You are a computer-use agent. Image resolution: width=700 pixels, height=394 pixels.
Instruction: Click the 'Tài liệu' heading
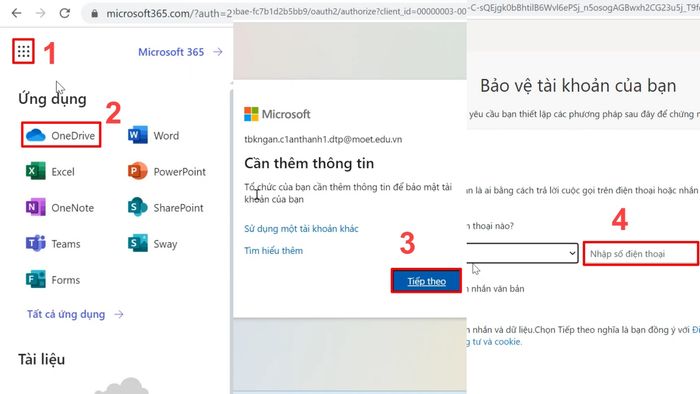(x=42, y=359)
